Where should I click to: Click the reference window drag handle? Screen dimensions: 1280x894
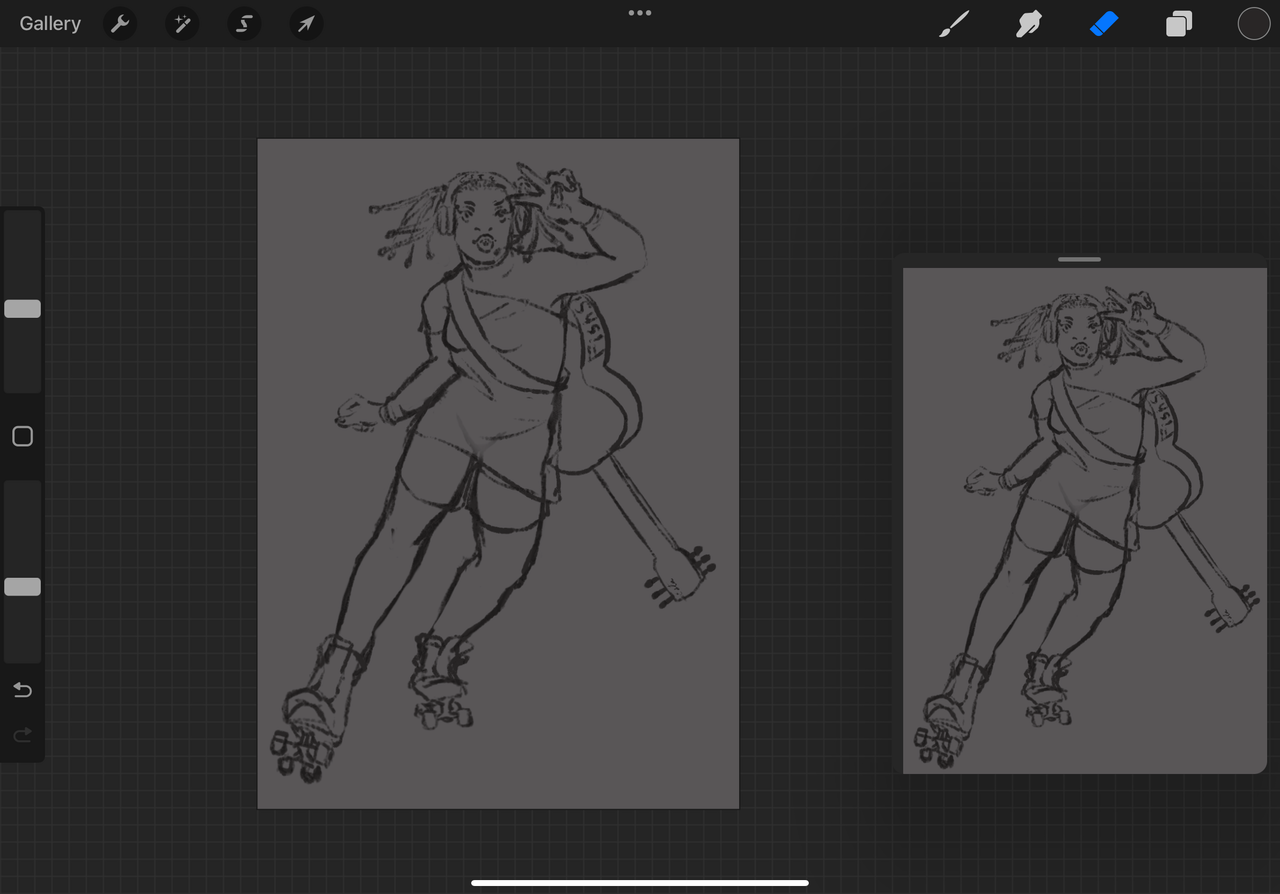[1079, 259]
